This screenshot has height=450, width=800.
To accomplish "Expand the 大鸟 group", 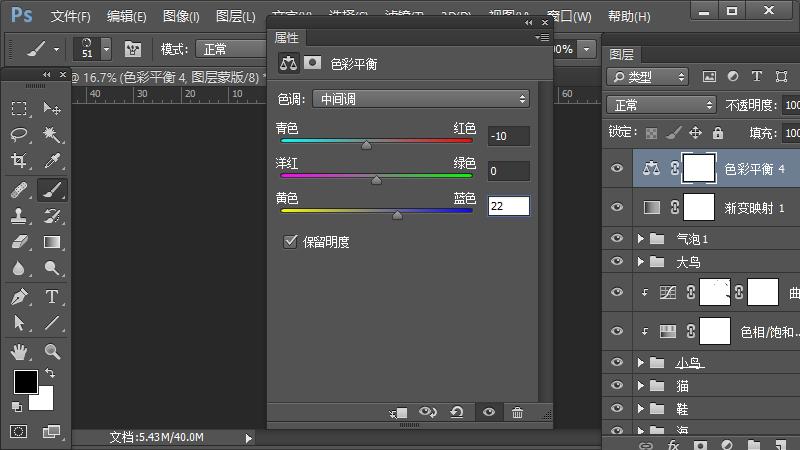I will tap(641, 261).
